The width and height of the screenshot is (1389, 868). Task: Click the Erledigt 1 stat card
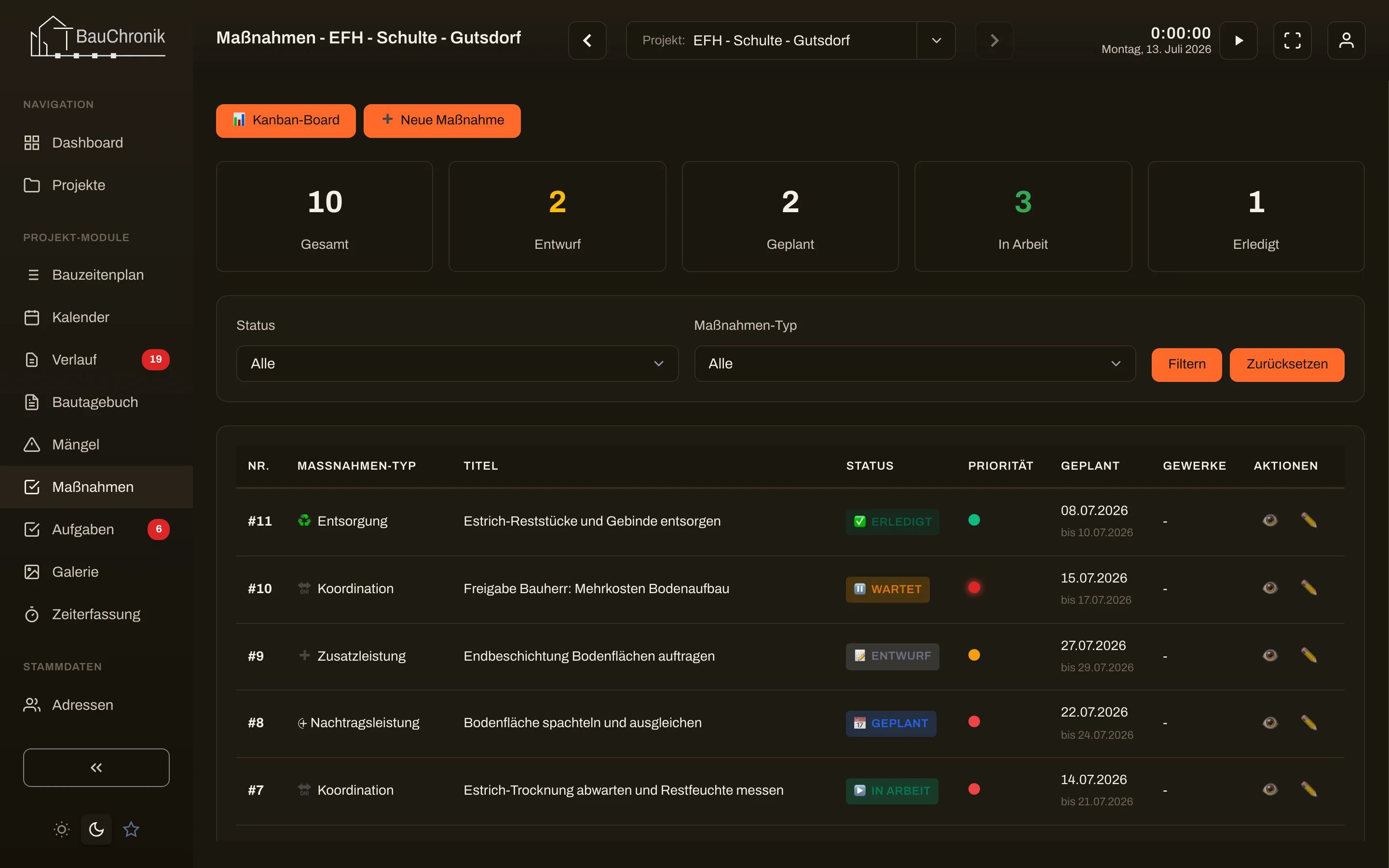(x=1256, y=217)
